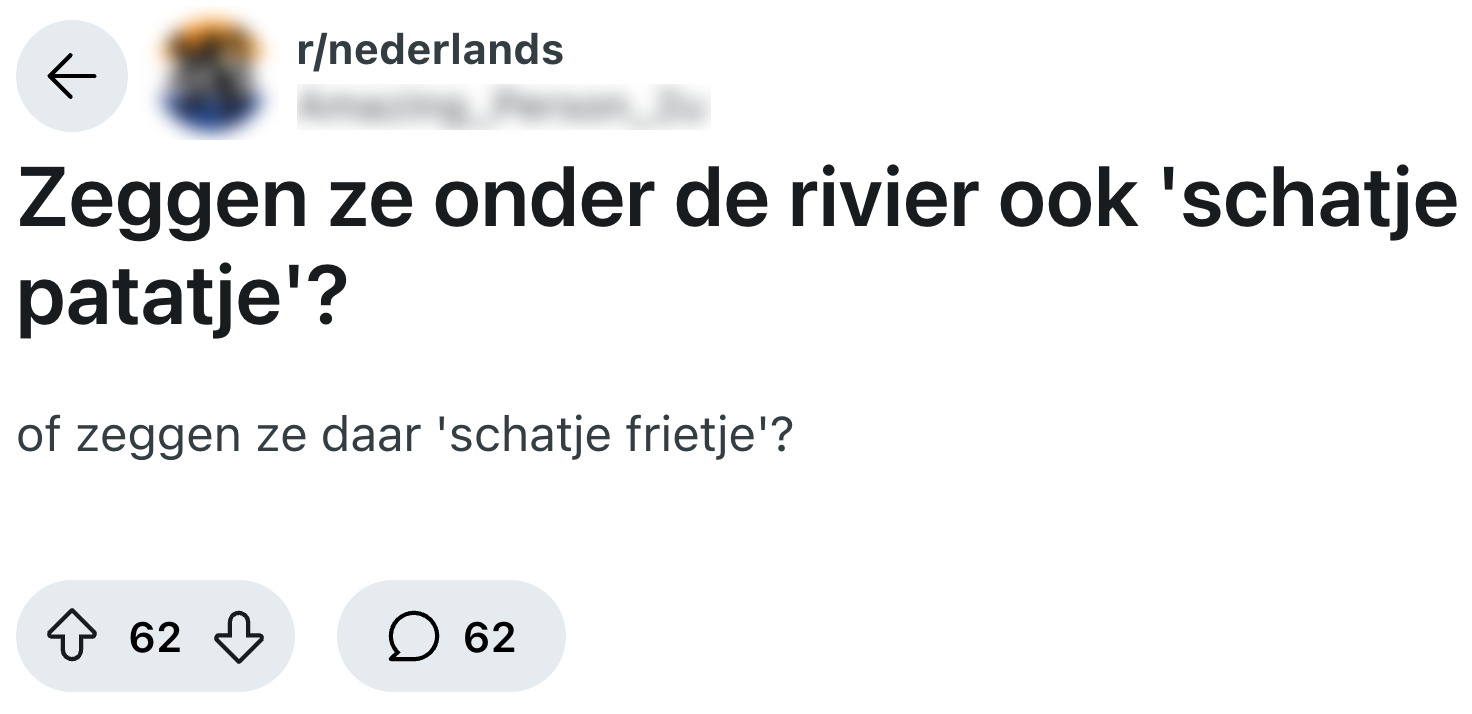Open the r/nederlands community avatar
The image size is (1472, 714).
click(x=213, y=77)
